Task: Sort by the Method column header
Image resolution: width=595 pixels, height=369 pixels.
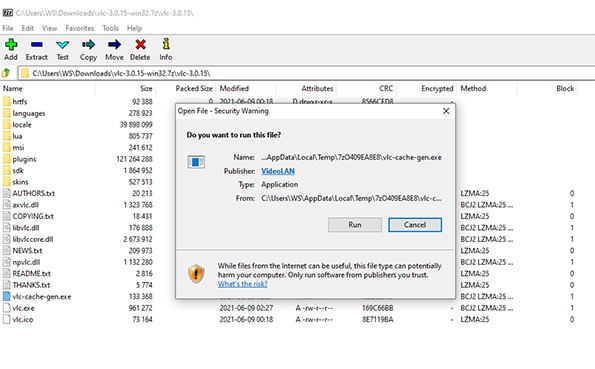Action: 473,88
